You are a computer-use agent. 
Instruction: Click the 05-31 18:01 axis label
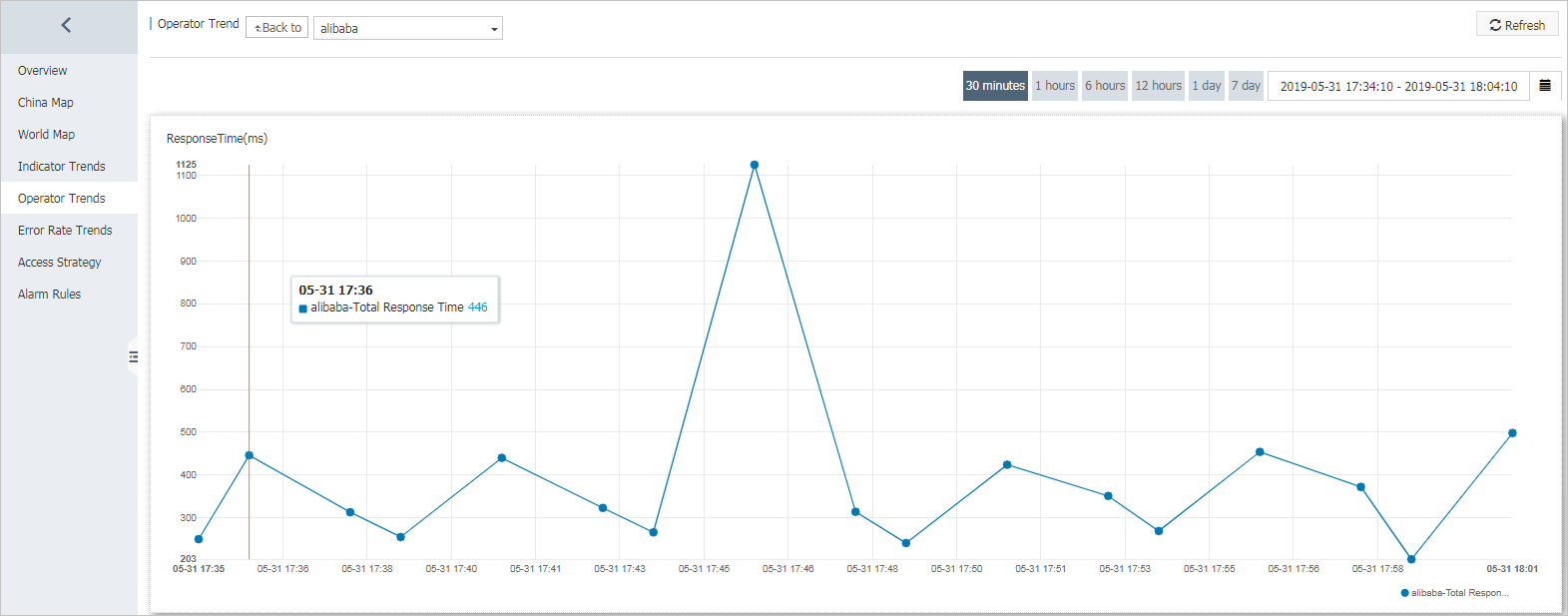coord(1512,569)
